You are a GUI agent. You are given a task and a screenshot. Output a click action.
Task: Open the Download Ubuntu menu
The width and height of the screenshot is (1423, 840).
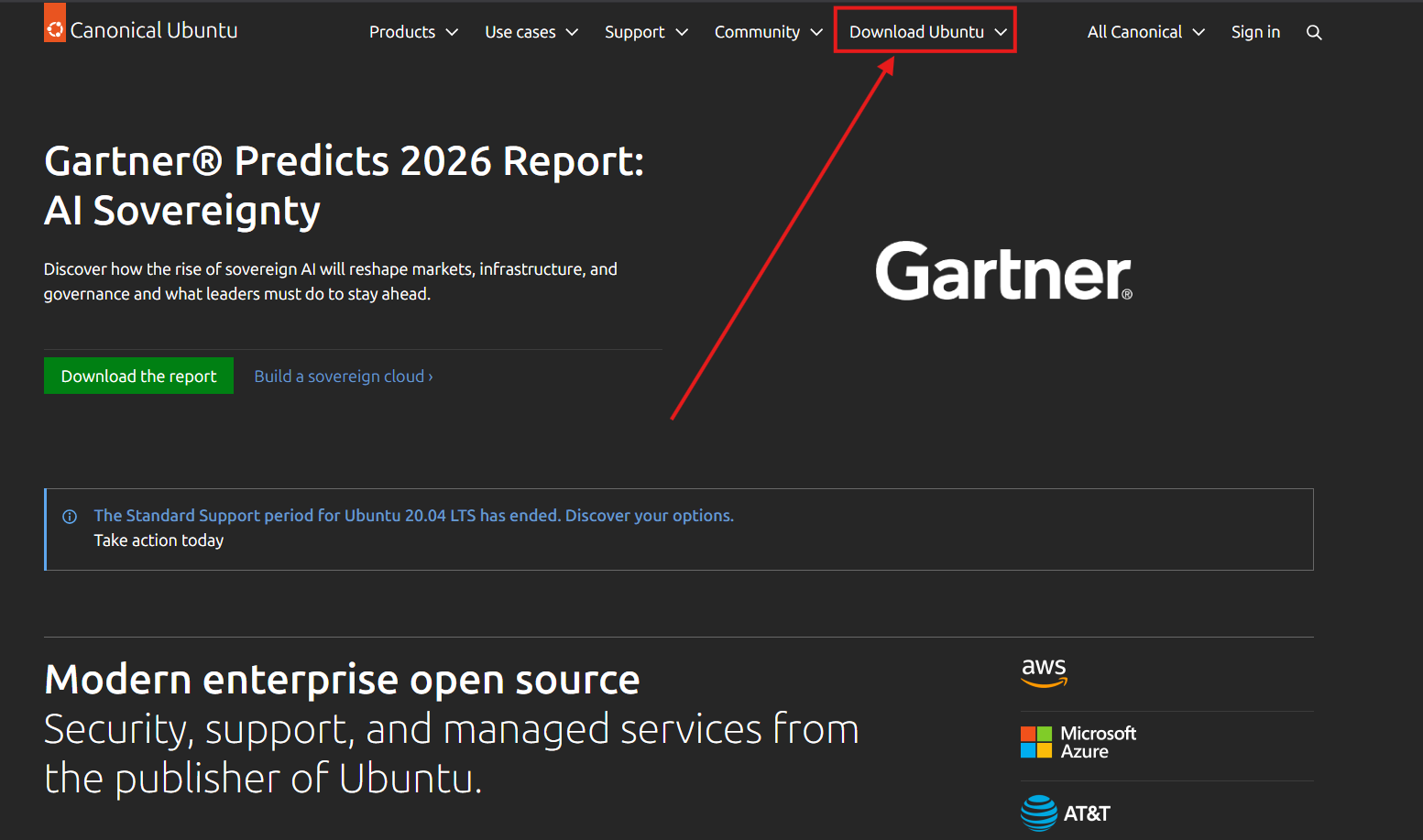(926, 32)
